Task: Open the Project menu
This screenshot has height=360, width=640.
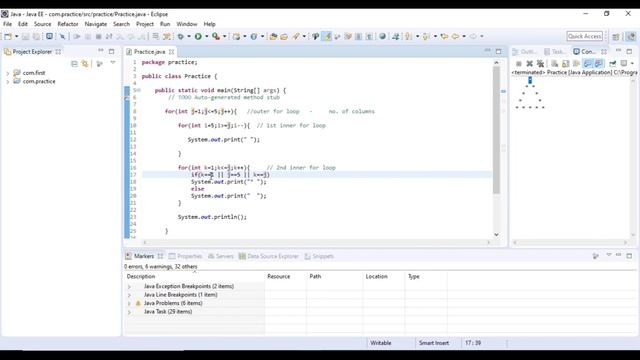Action: point(145,24)
